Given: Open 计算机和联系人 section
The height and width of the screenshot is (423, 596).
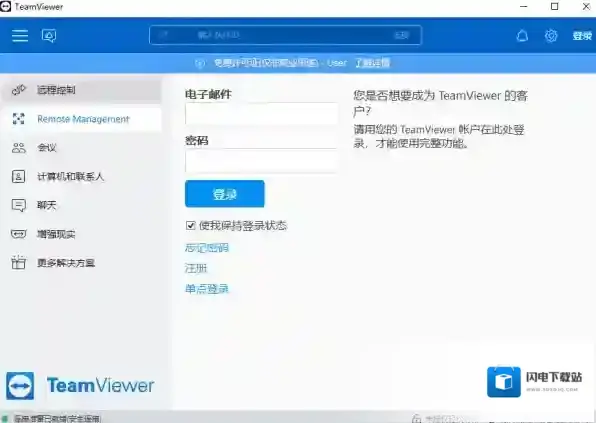Looking at the screenshot, I should tap(81, 177).
